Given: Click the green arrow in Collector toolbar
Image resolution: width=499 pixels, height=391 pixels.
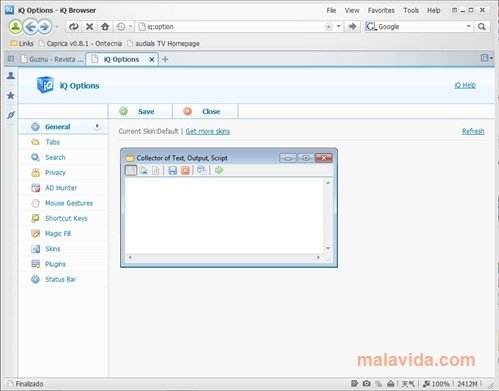Looking at the screenshot, I should 219,170.
